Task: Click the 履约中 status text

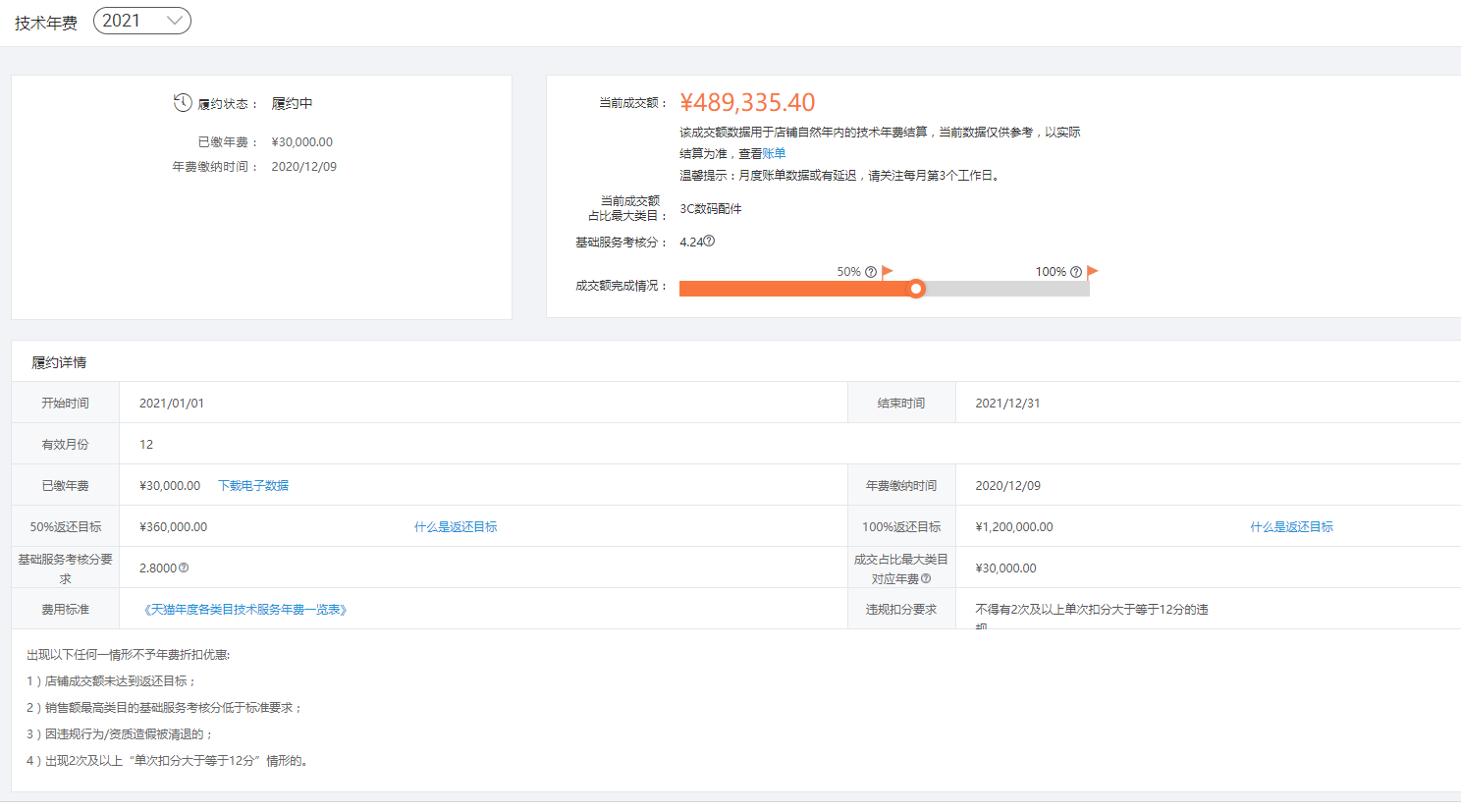Action: tap(292, 103)
